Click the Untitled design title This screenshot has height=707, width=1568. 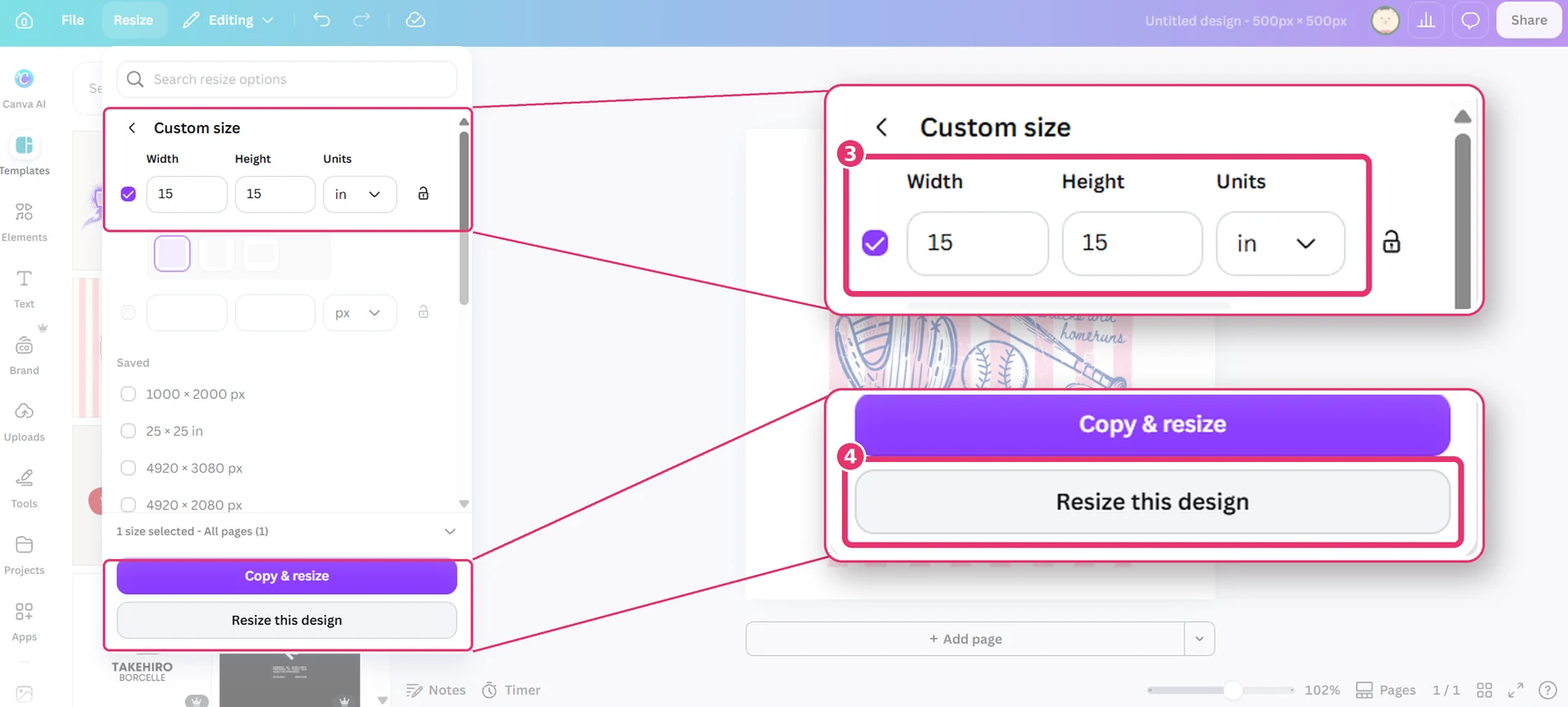pos(1246,21)
